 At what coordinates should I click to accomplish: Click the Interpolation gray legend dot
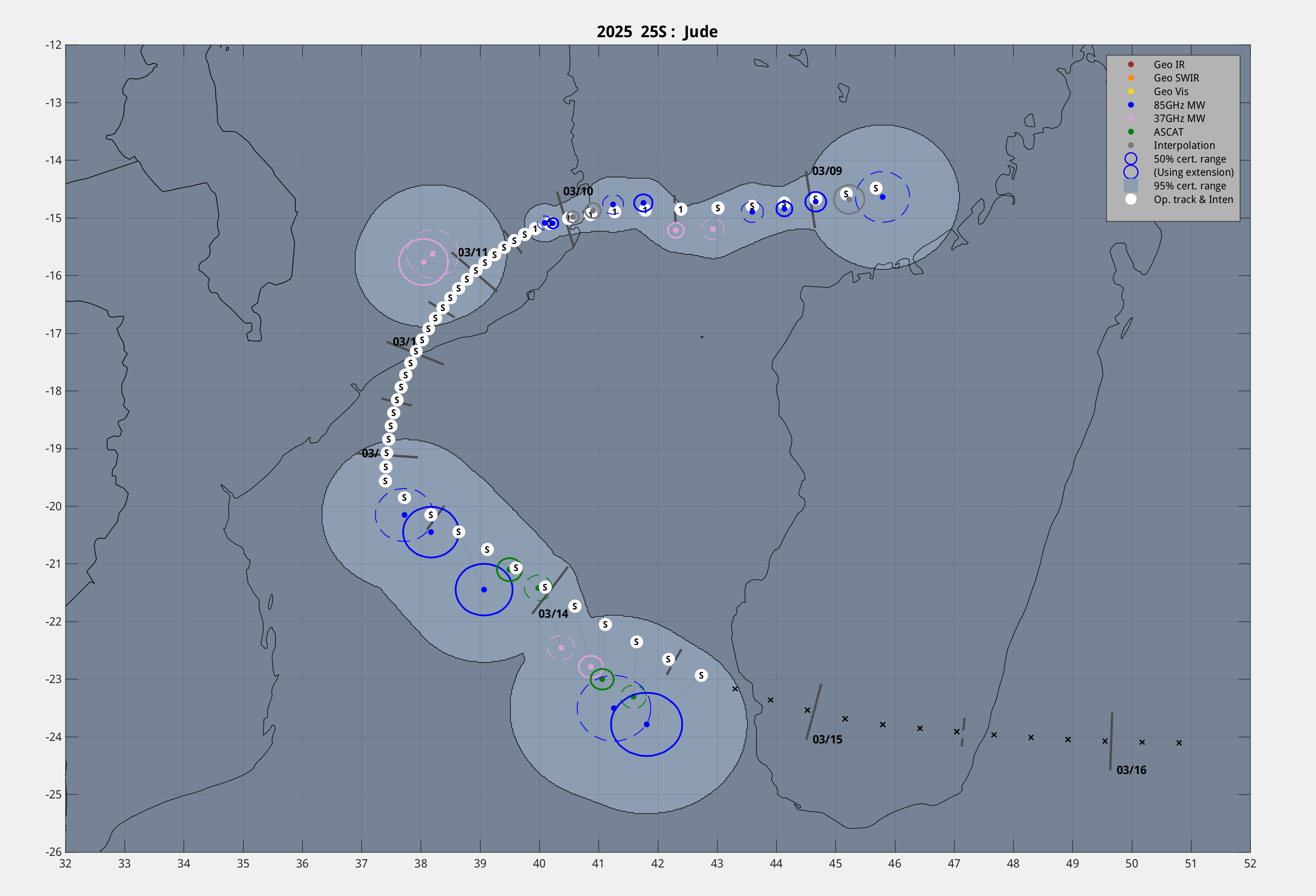(x=1130, y=146)
